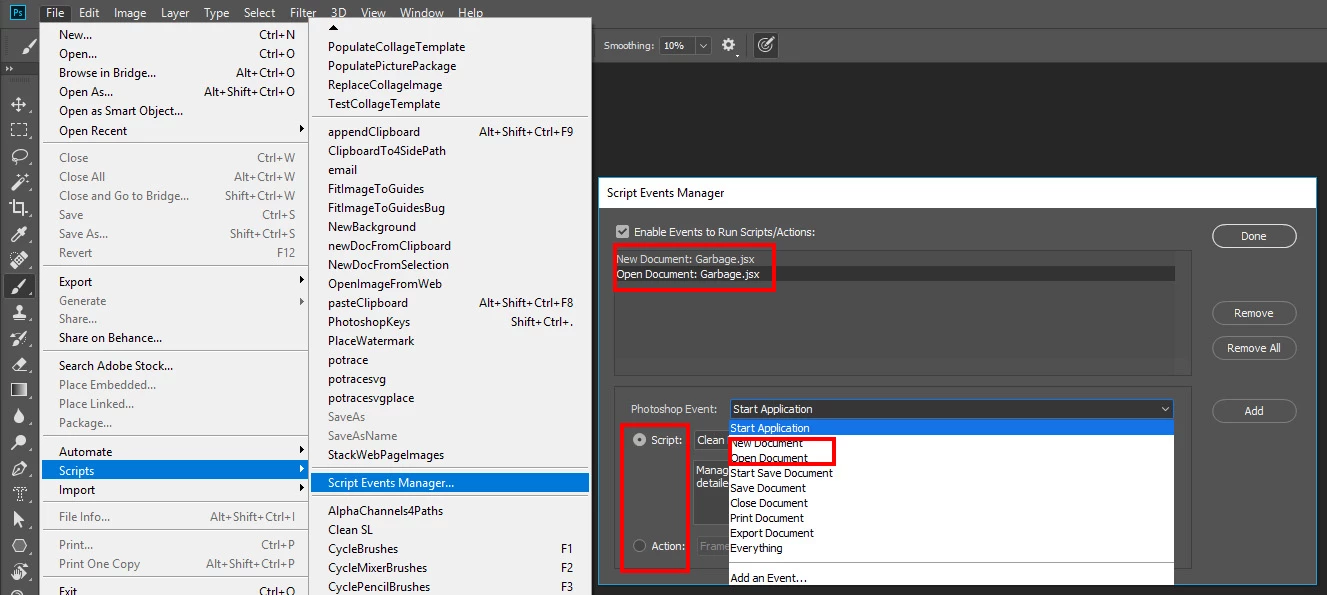The width and height of the screenshot is (1327, 595).
Task: Select the Magic Wand tool
Action: [x=18, y=182]
